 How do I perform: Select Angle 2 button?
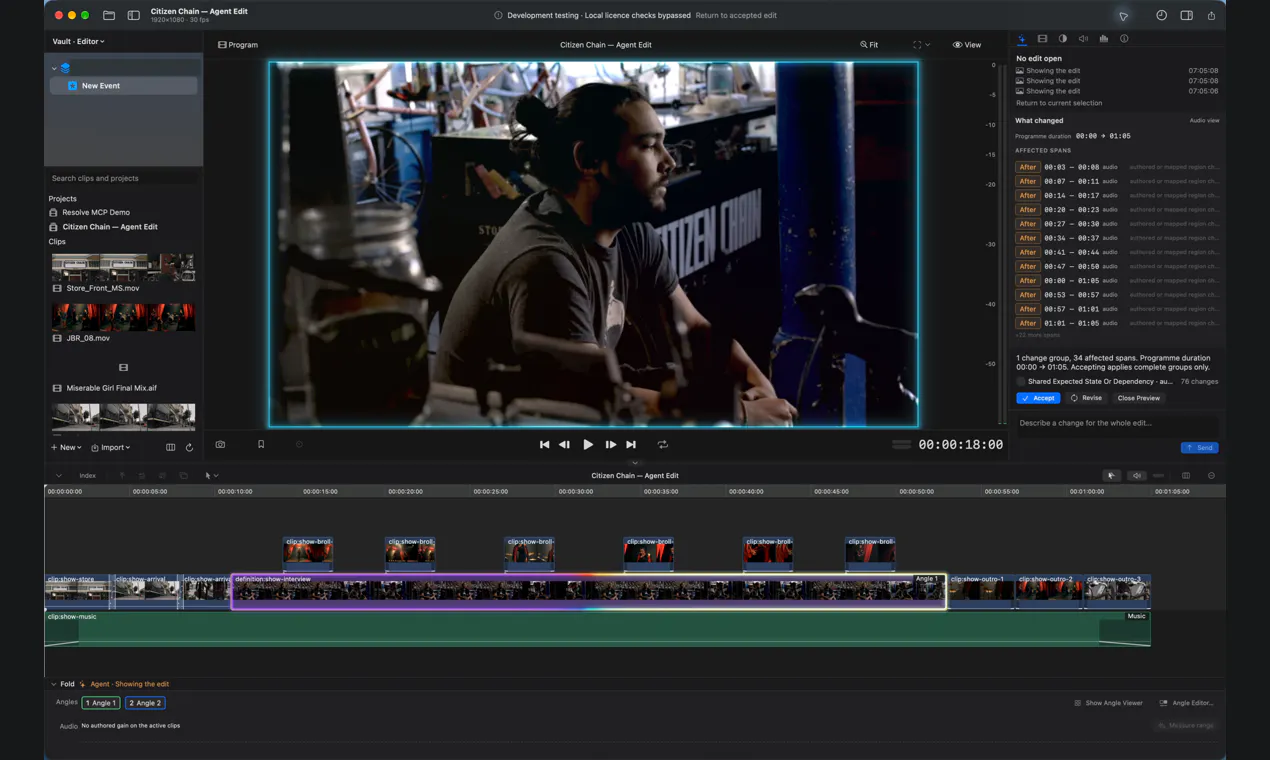click(x=145, y=703)
